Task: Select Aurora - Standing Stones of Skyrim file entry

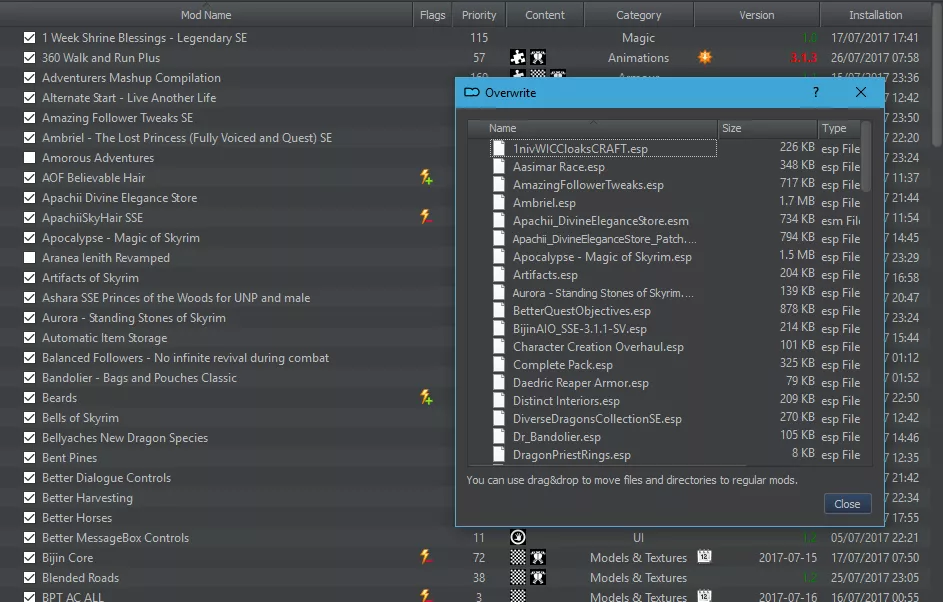Action: 603,293
